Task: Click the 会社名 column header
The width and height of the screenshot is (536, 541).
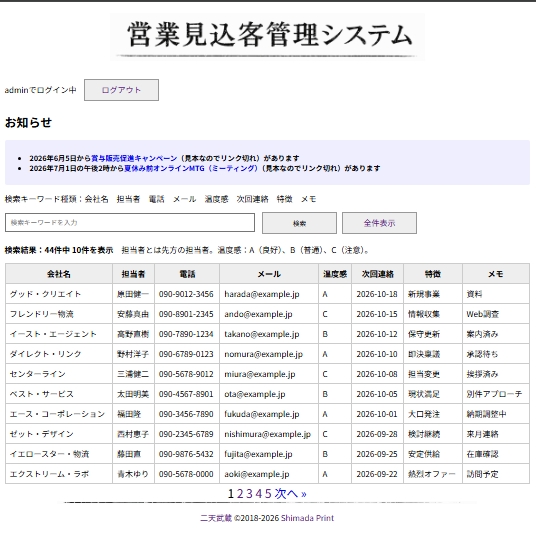Action: tap(59, 274)
